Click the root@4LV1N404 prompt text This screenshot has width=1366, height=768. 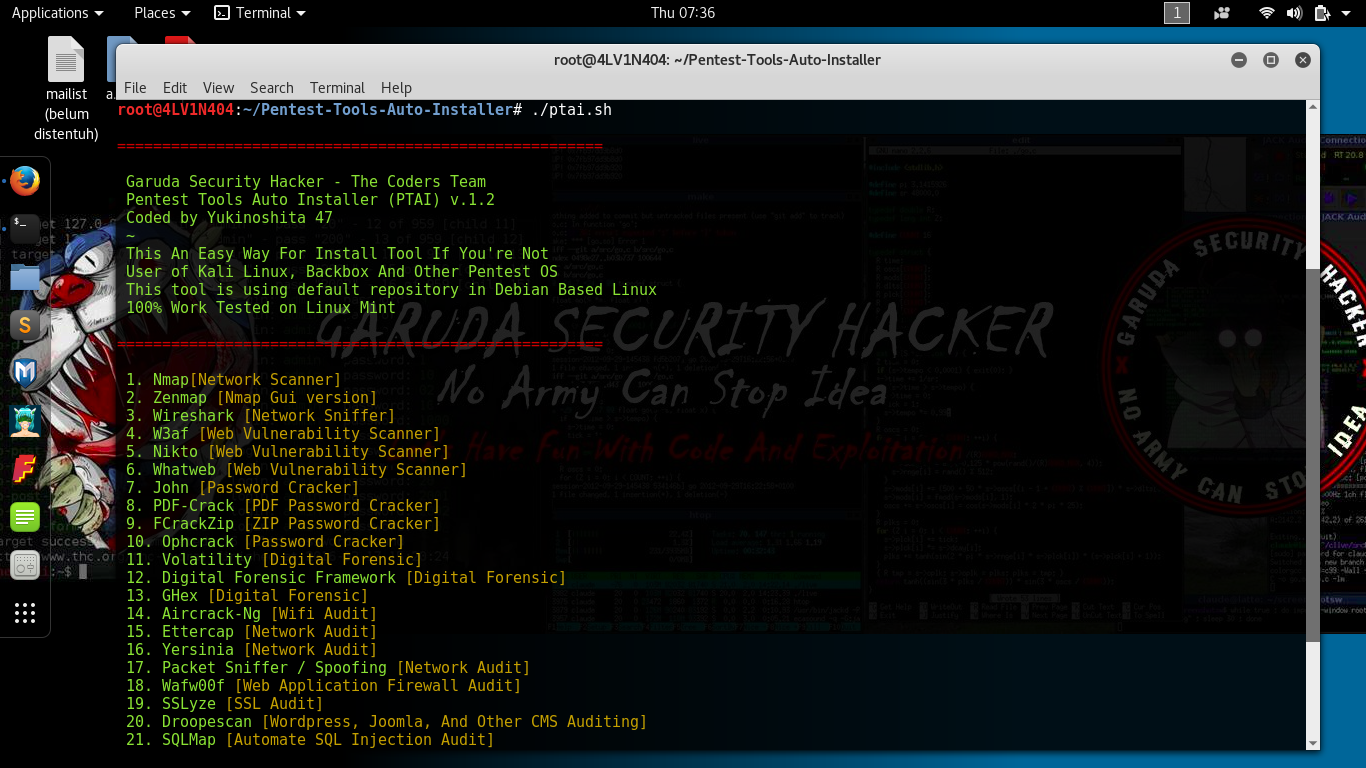pyautogui.click(x=176, y=110)
